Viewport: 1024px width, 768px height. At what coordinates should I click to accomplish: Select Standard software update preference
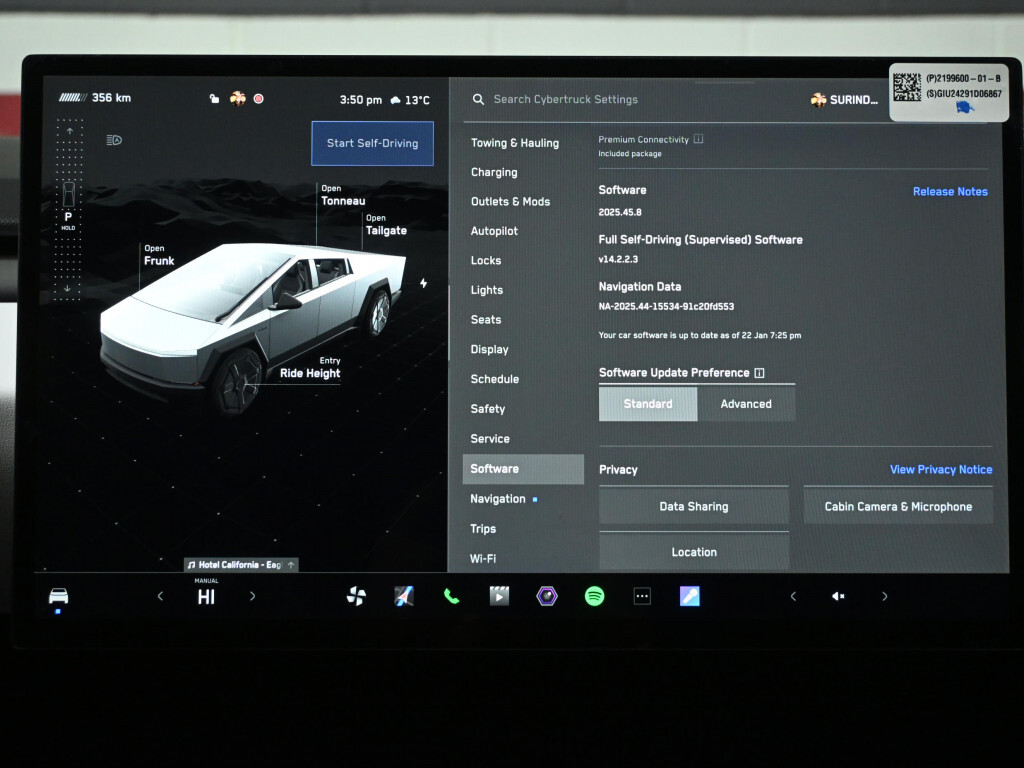tap(647, 404)
